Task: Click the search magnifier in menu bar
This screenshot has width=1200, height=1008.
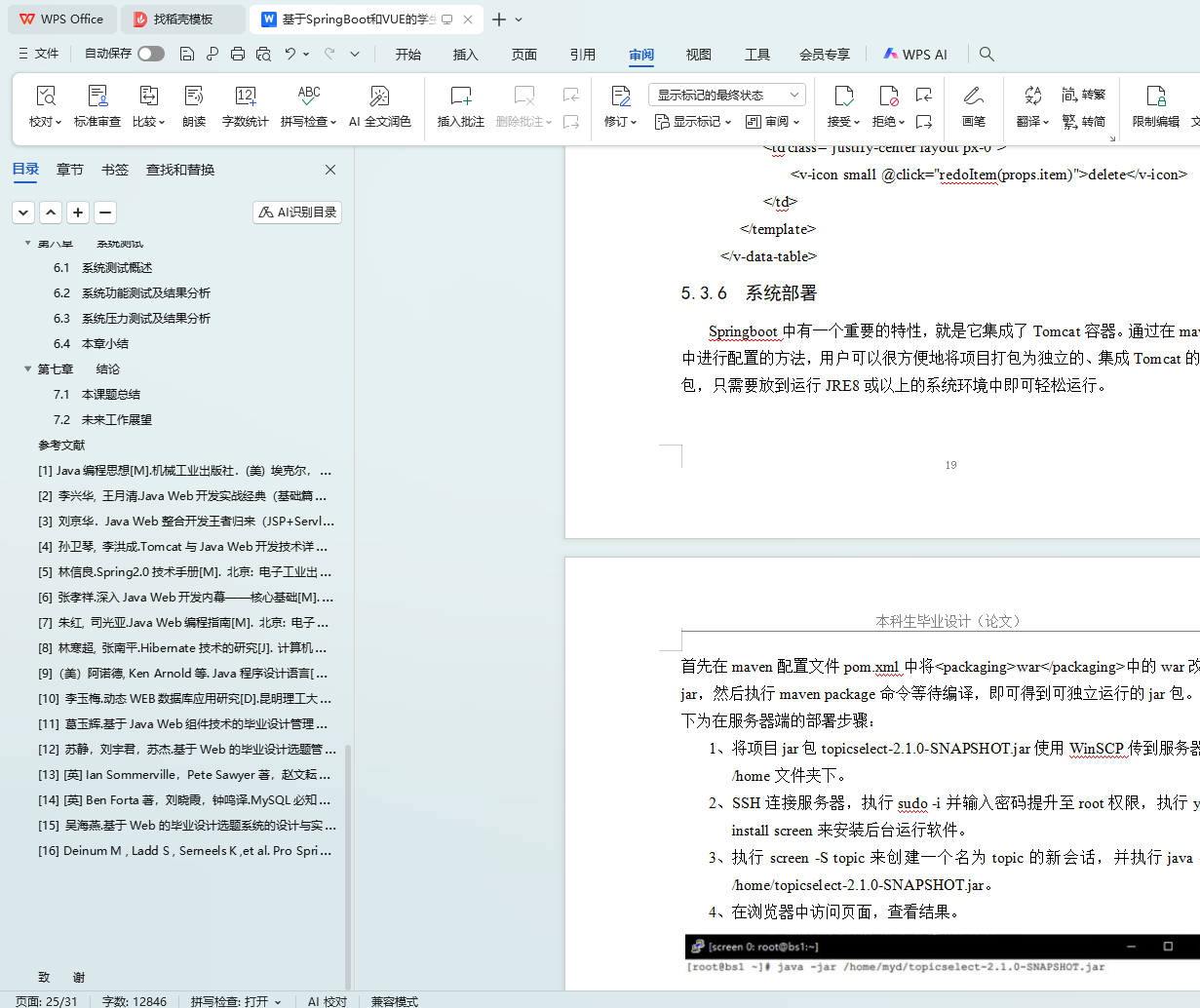Action: click(987, 55)
